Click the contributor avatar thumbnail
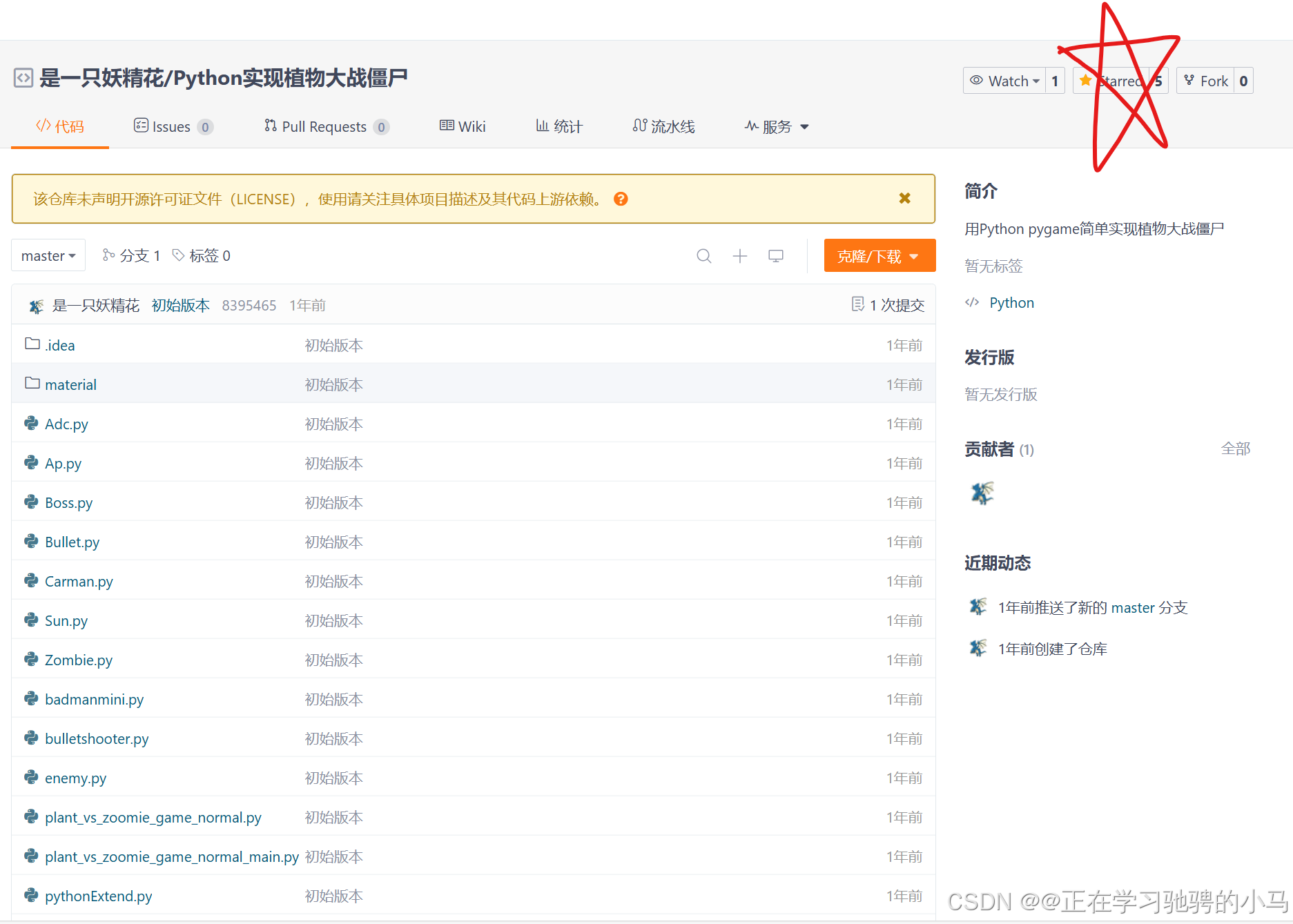The width and height of the screenshot is (1293, 924). click(981, 493)
